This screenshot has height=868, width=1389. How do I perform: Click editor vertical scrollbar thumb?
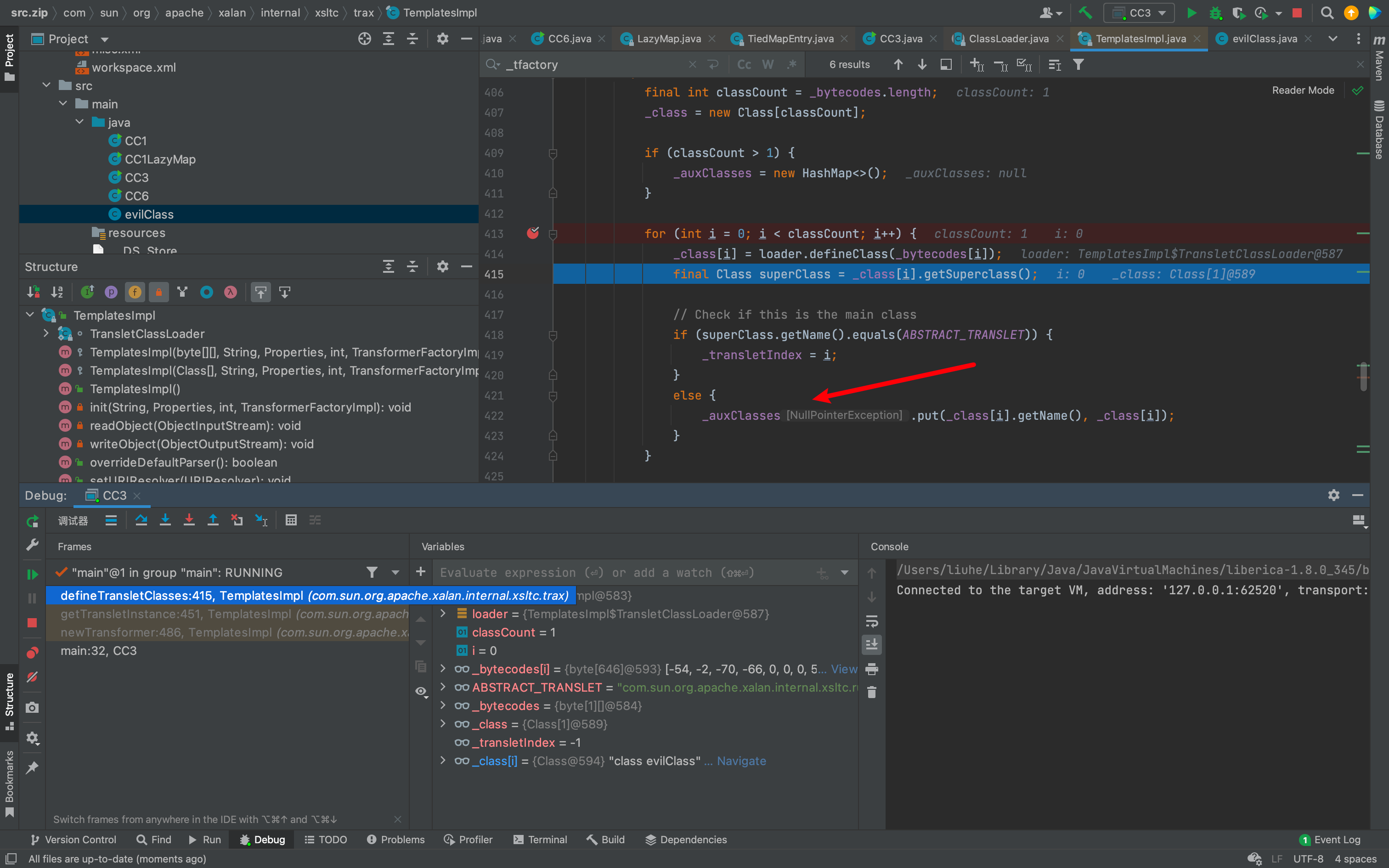pos(1364,377)
